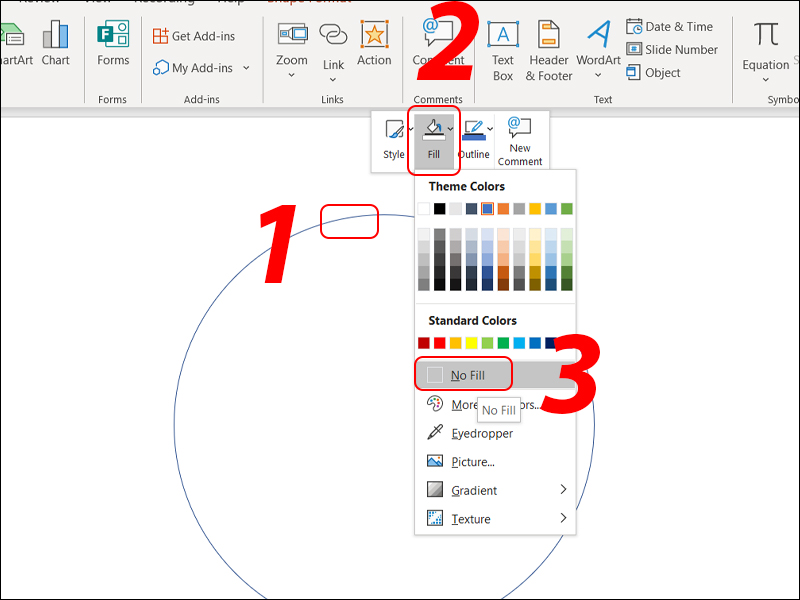
Task: Insert a Text Box
Action: coord(502,50)
